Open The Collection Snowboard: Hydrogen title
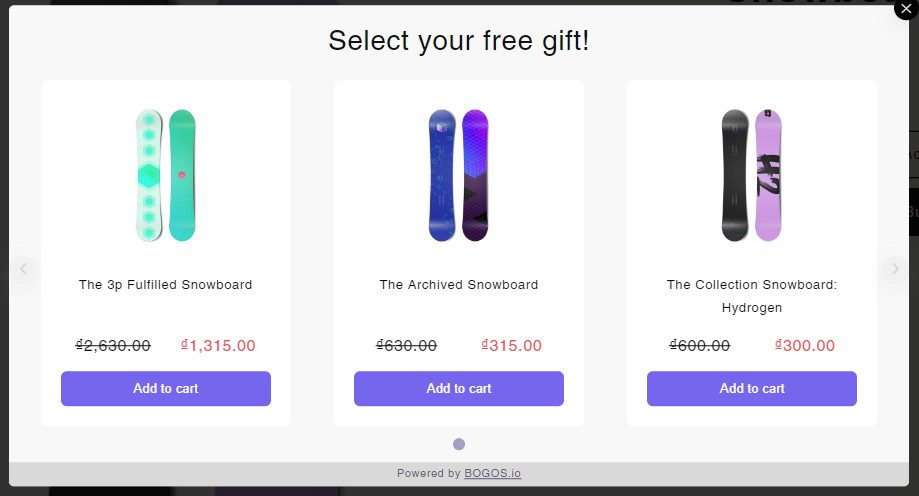The height and width of the screenshot is (496, 919). 752,296
